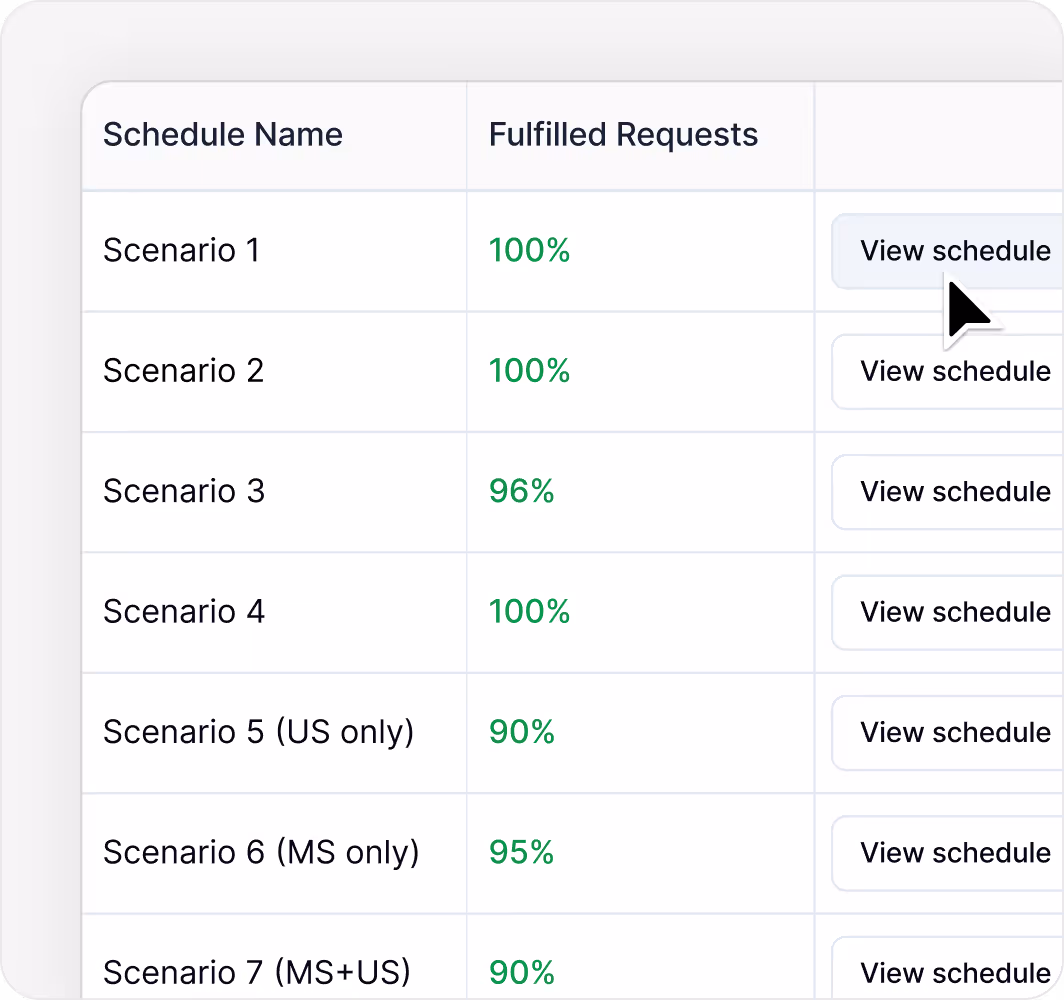Click the 96% fulfilled value for Scenario 3

(x=520, y=491)
